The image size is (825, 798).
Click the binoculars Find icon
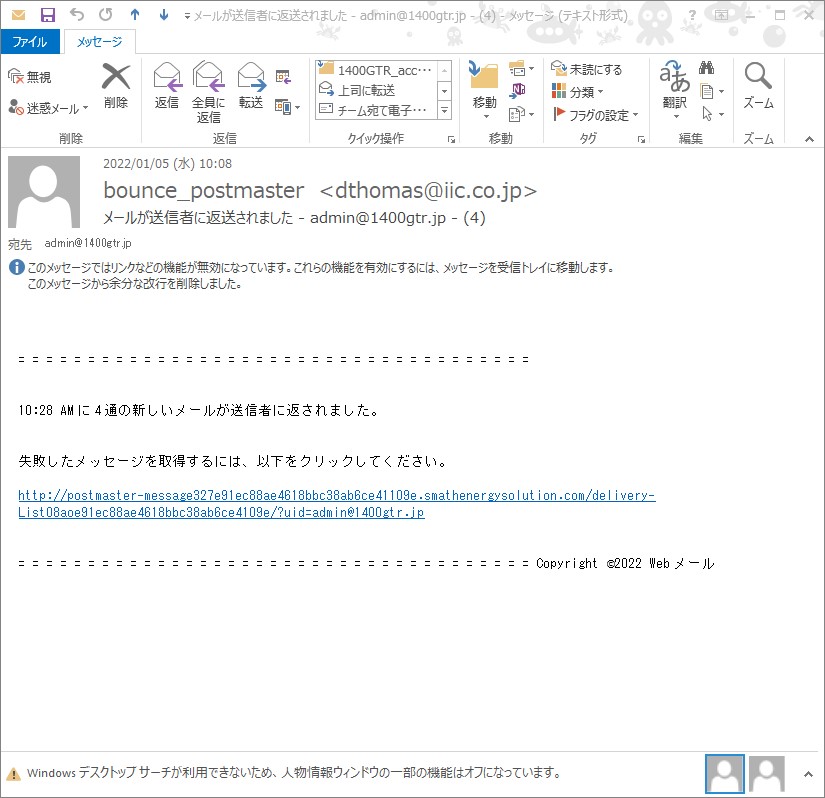pyautogui.click(x=706, y=67)
